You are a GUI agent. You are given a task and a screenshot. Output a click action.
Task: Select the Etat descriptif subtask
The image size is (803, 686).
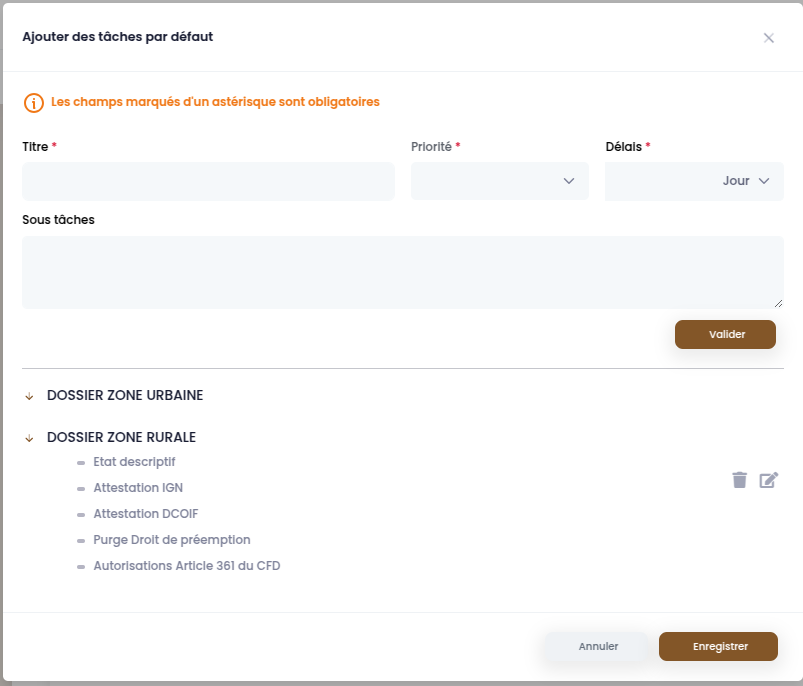pos(134,462)
